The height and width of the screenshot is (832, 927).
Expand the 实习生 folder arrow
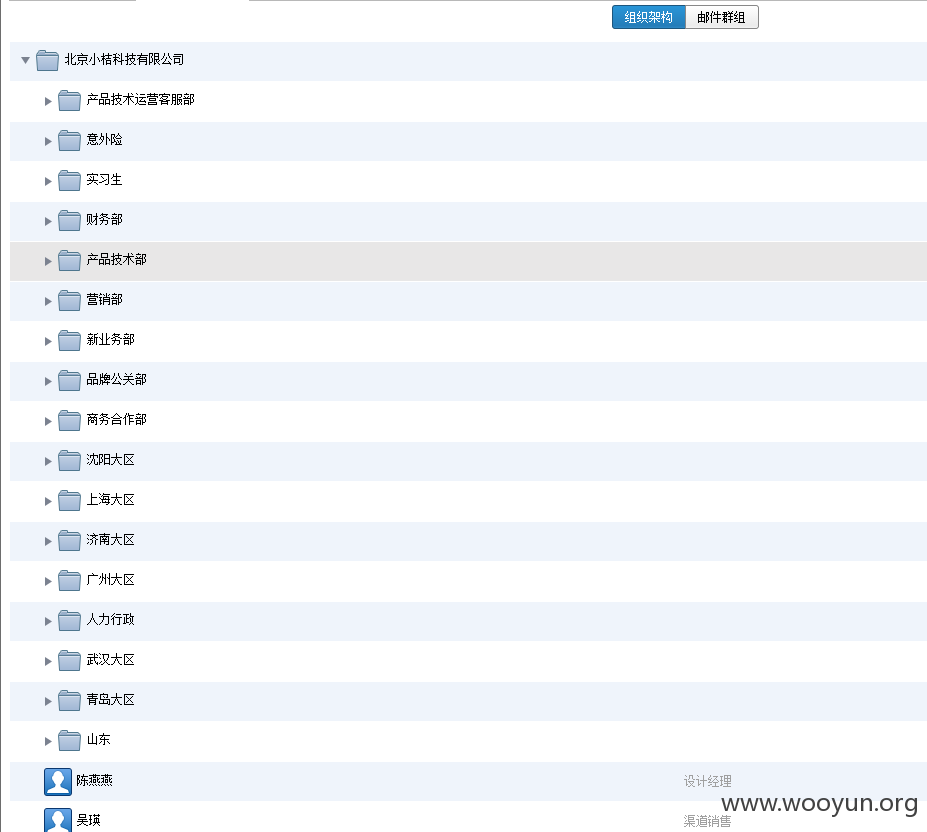point(48,182)
